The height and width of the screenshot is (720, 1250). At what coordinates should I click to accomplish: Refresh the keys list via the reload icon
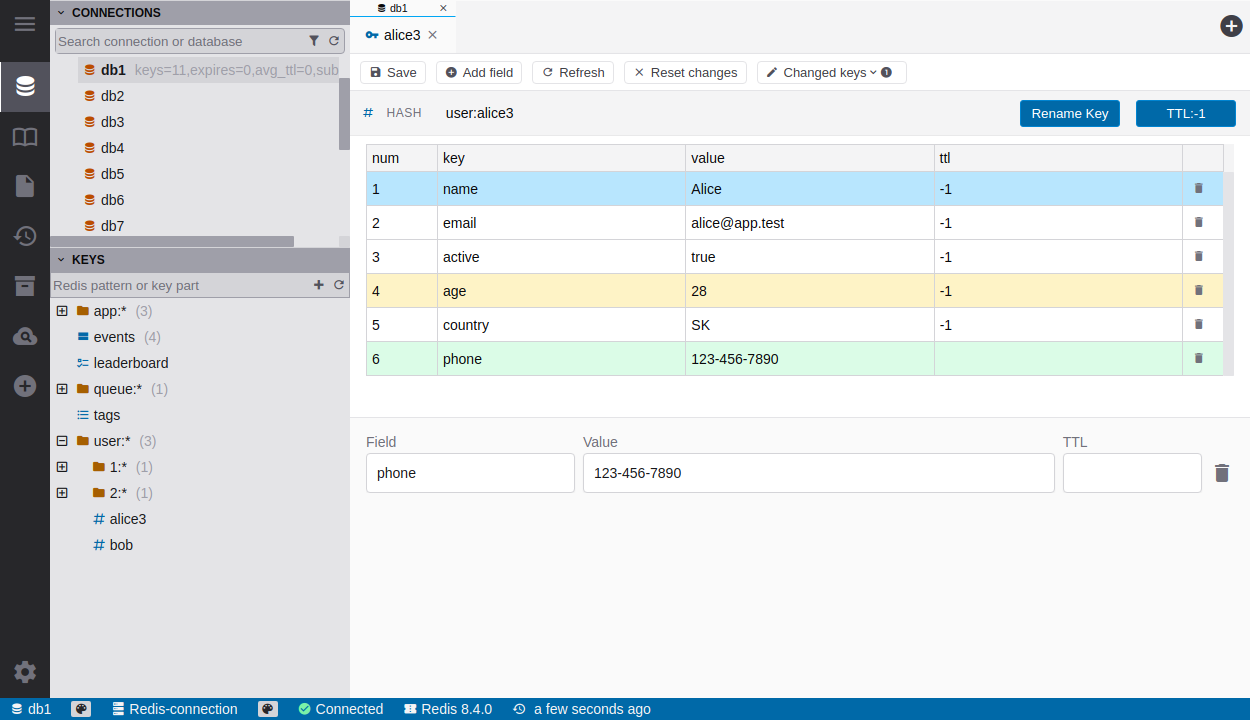click(x=339, y=285)
